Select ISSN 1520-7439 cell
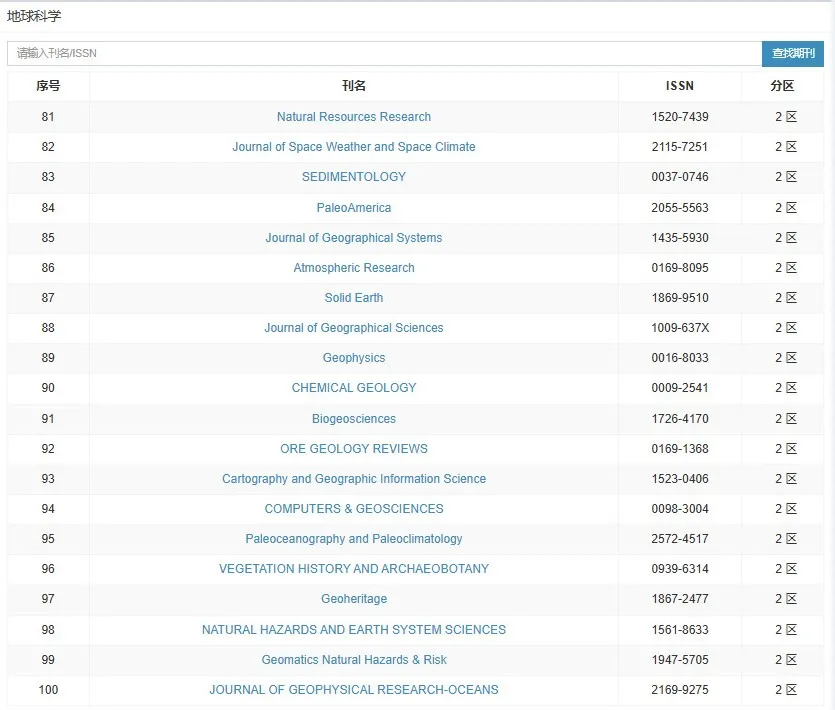The image size is (835, 710). pos(680,117)
